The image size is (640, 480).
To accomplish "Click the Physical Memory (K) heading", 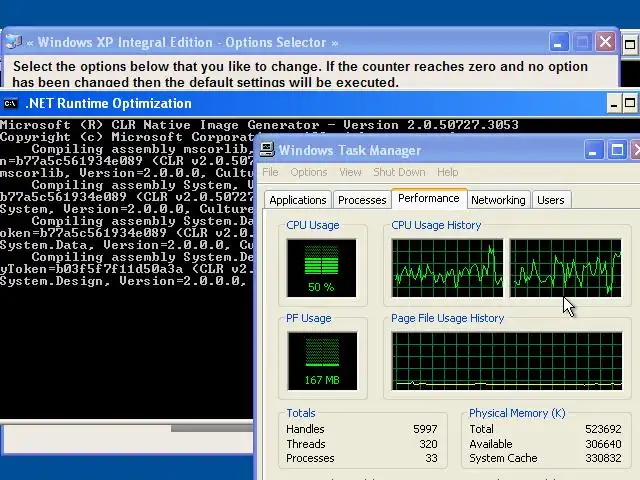I will [517, 413].
